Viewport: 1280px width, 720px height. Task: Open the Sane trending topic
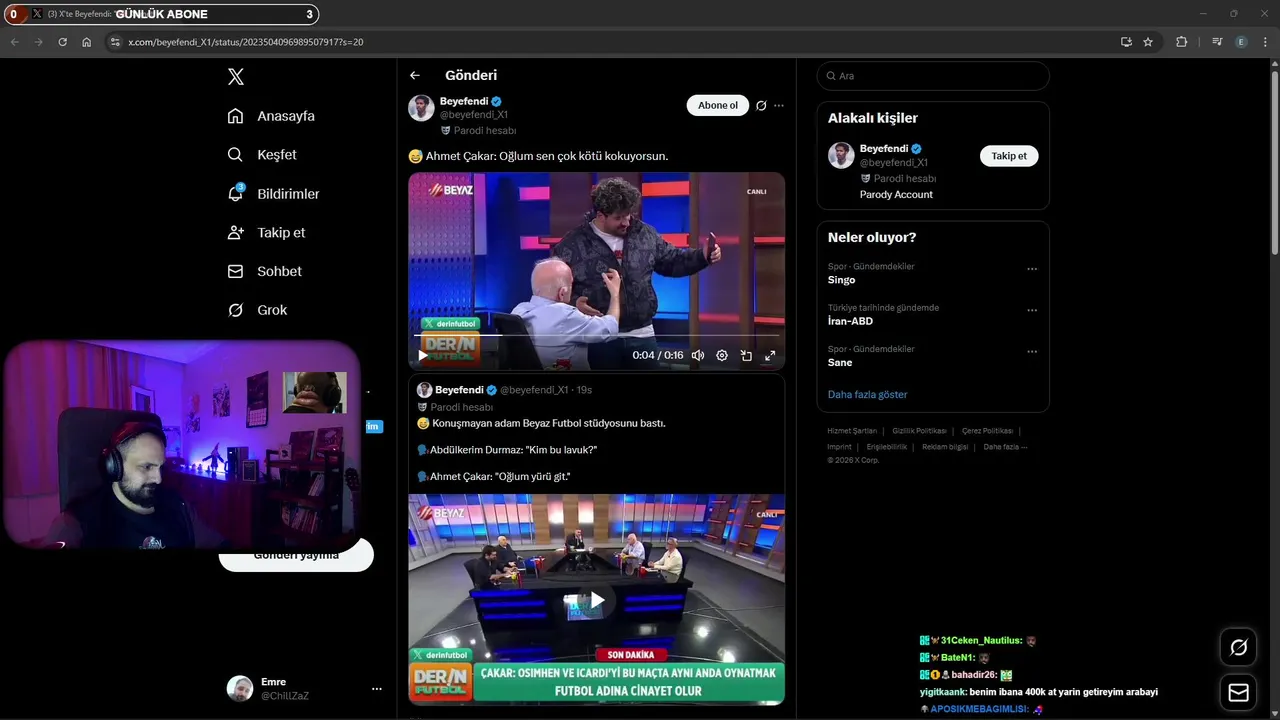point(840,362)
